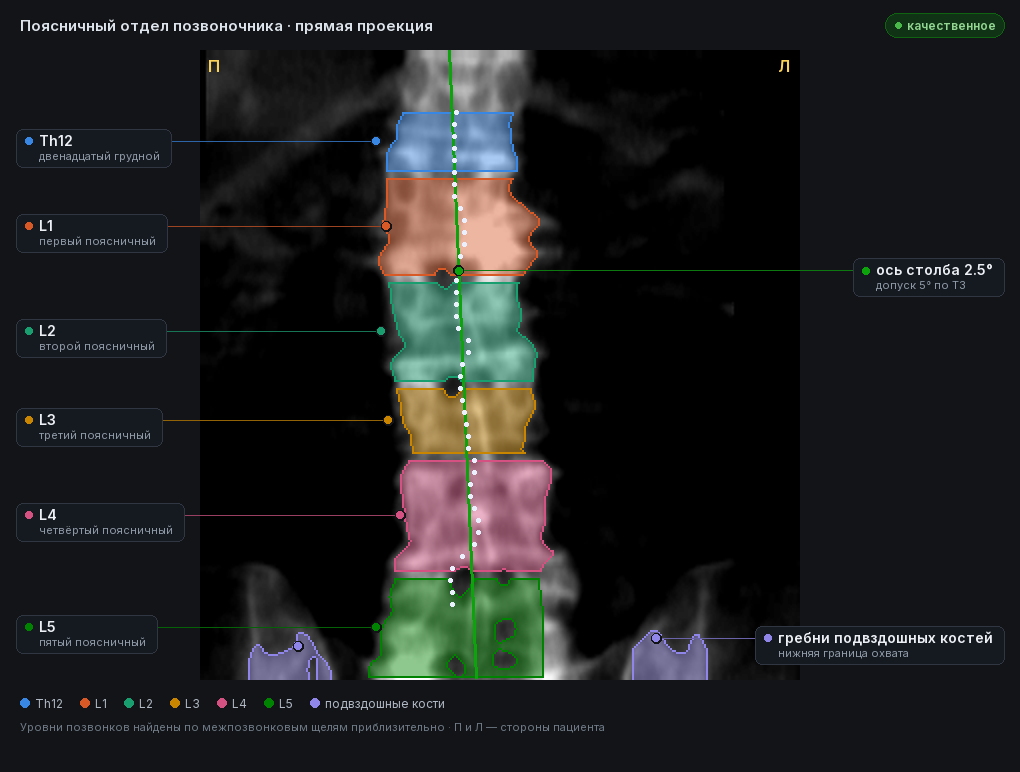Click the качественное quality badge
The height and width of the screenshot is (772, 1020).
945,26
